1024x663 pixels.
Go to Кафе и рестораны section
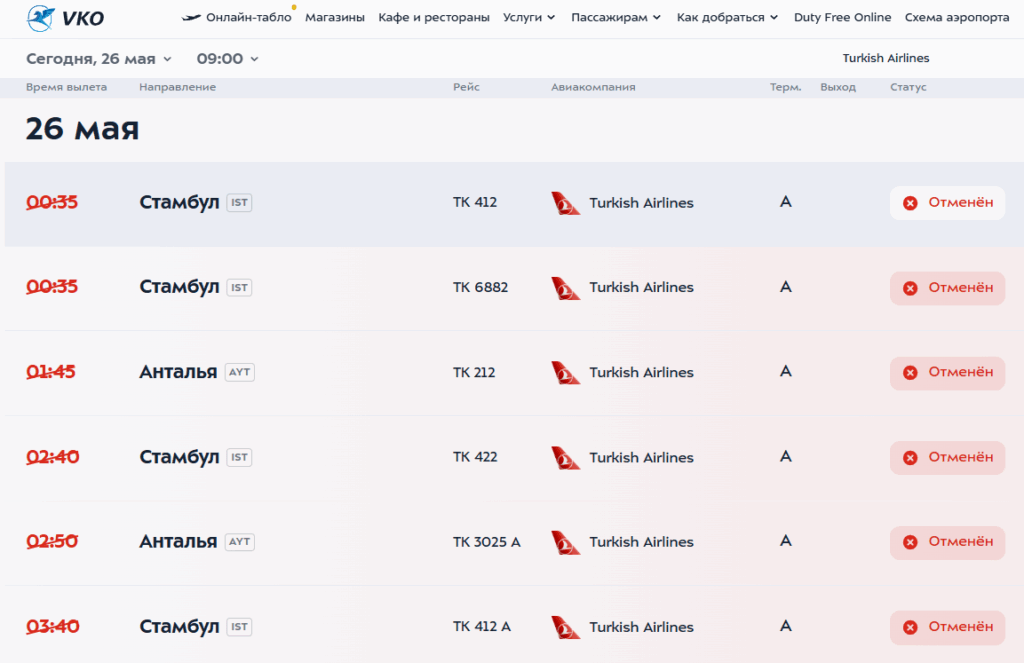click(x=434, y=18)
